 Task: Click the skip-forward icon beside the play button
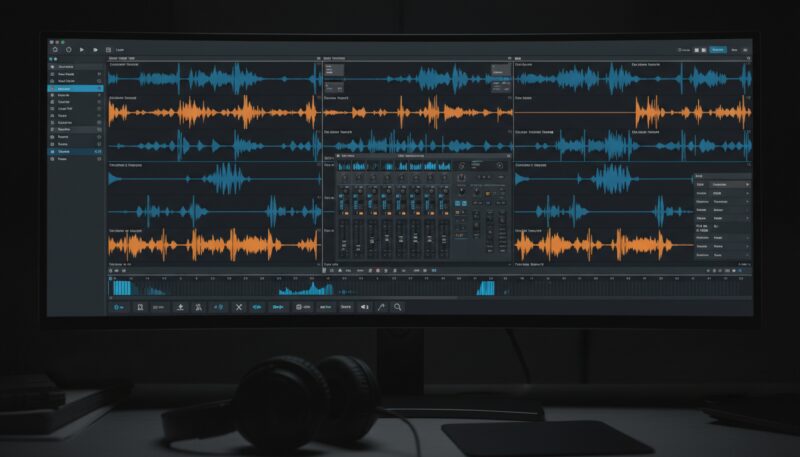point(95,49)
